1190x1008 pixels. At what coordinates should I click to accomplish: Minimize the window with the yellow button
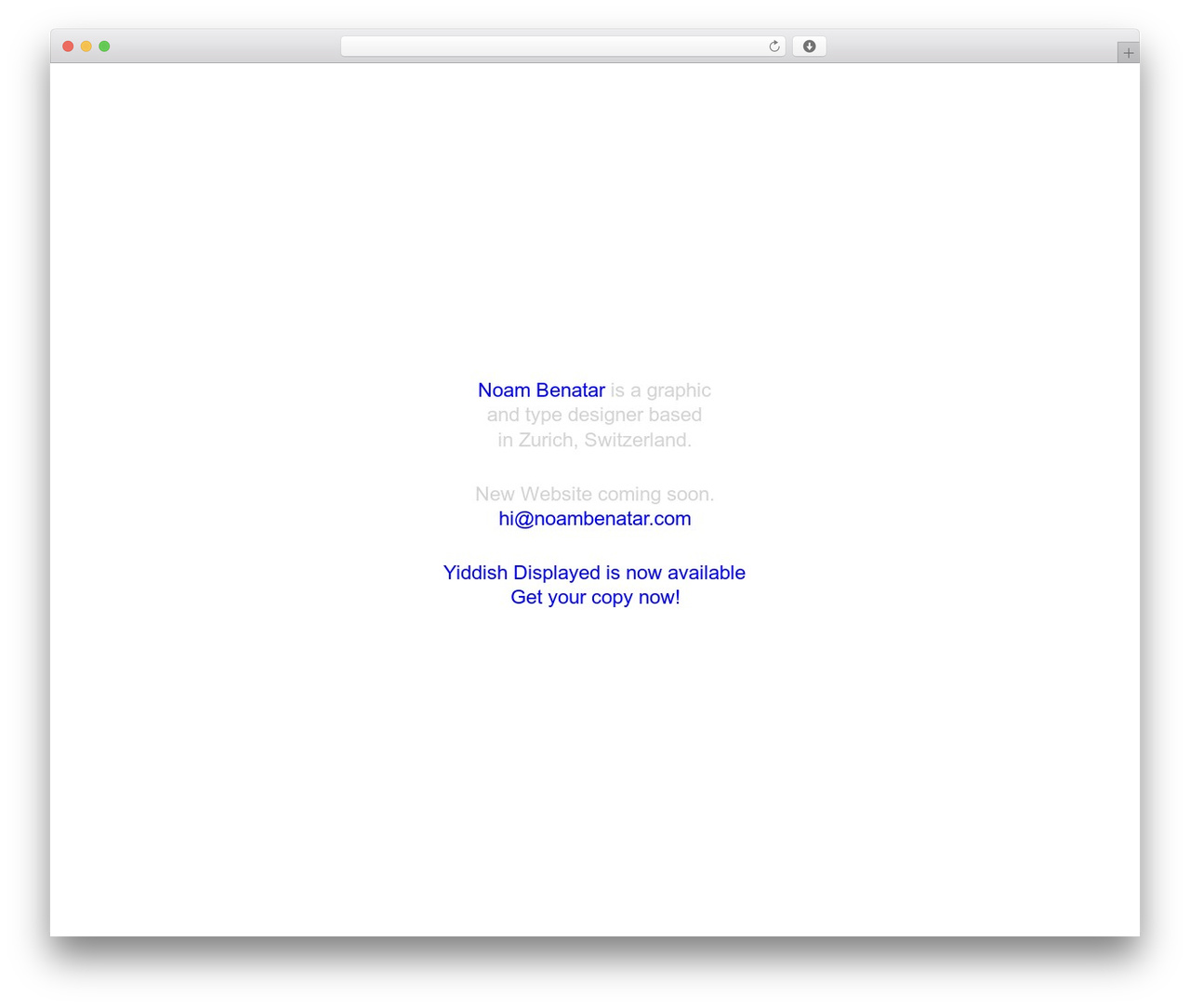(x=86, y=46)
